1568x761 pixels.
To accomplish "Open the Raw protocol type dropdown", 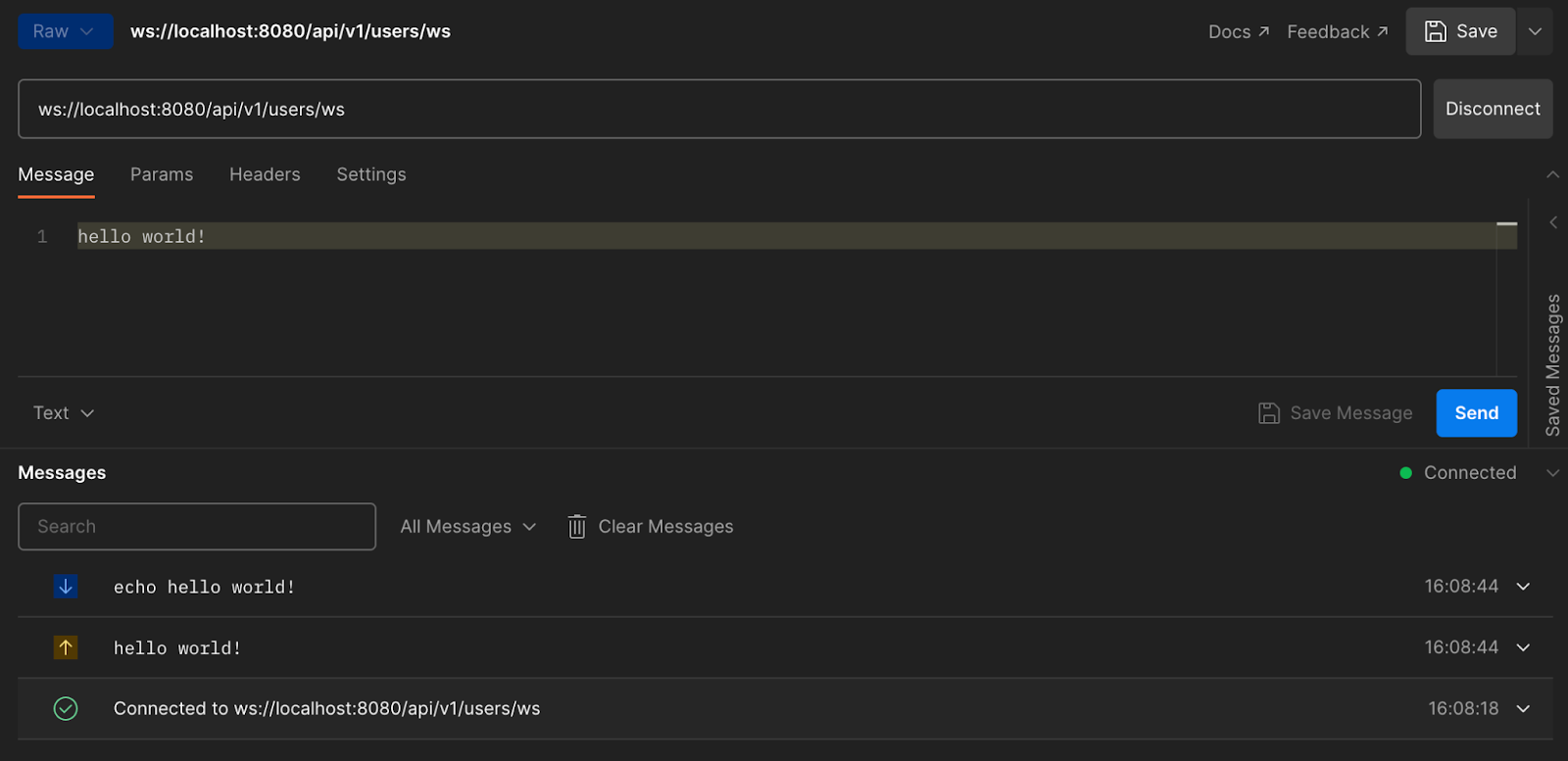I will click(x=65, y=31).
